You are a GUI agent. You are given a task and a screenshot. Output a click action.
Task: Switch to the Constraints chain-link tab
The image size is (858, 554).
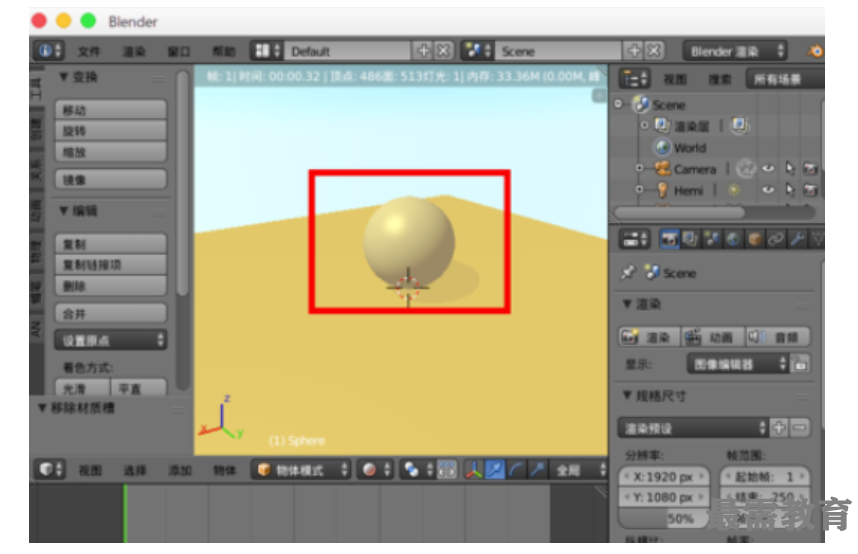[x=775, y=239]
